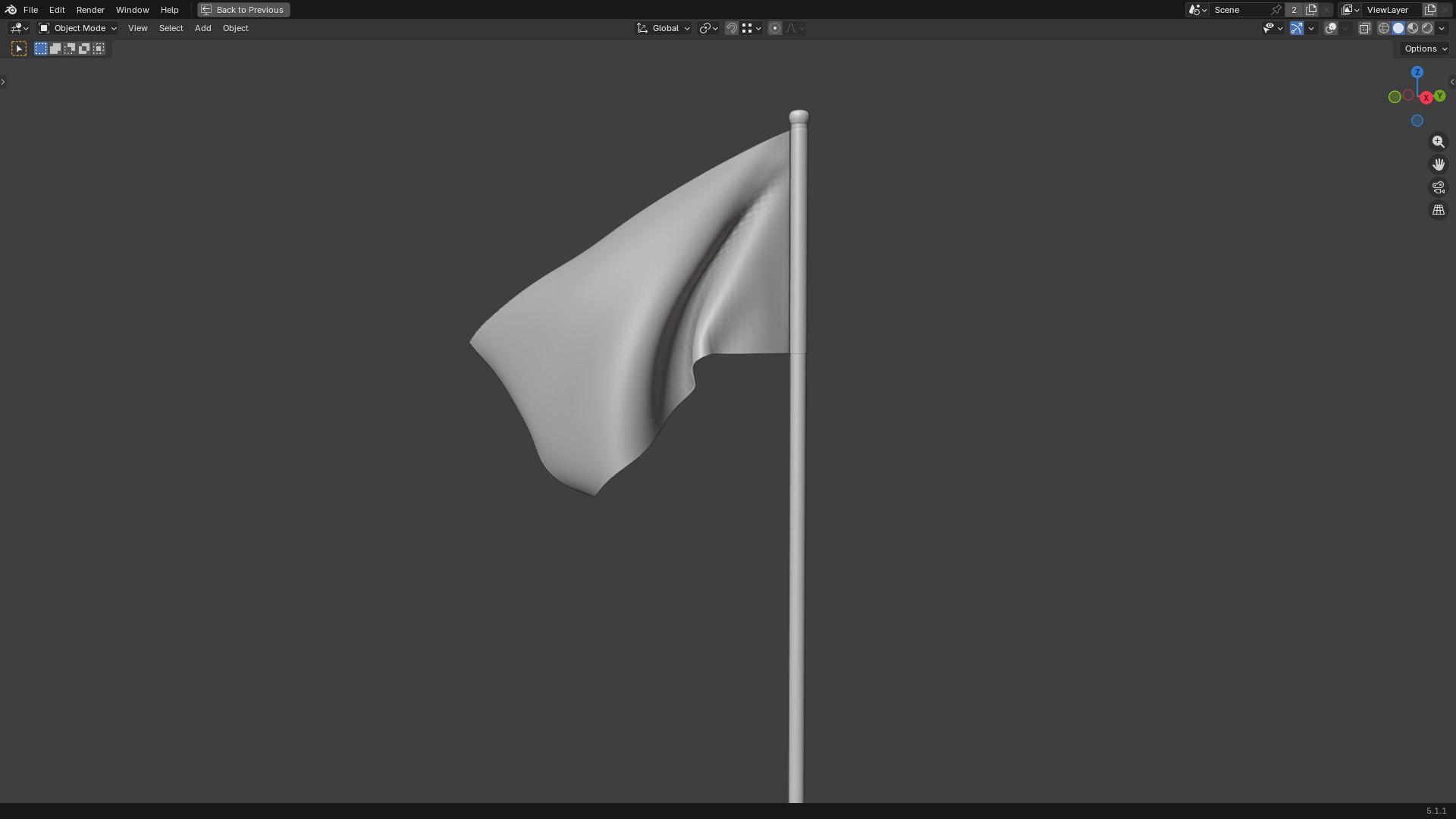1456x819 pixels.
Task: Open the viewport shading options dropdown
Action: (x=1442, y=28)
